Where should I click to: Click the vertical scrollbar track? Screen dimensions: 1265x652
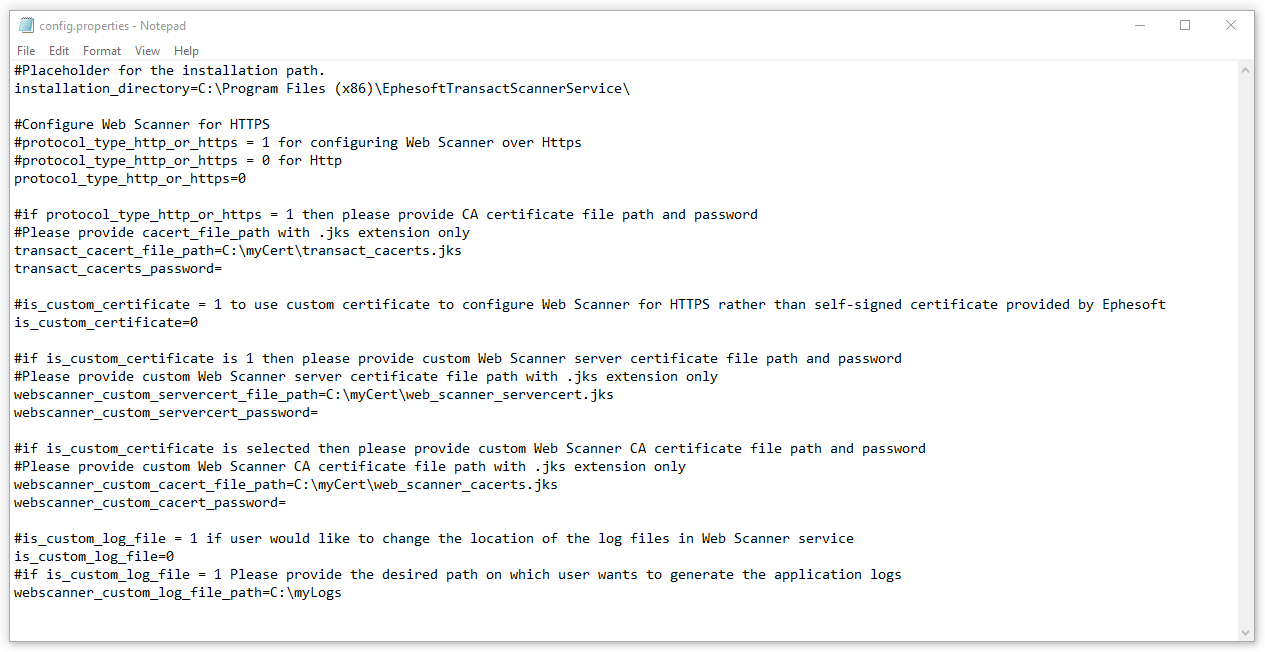(1245, 351)
